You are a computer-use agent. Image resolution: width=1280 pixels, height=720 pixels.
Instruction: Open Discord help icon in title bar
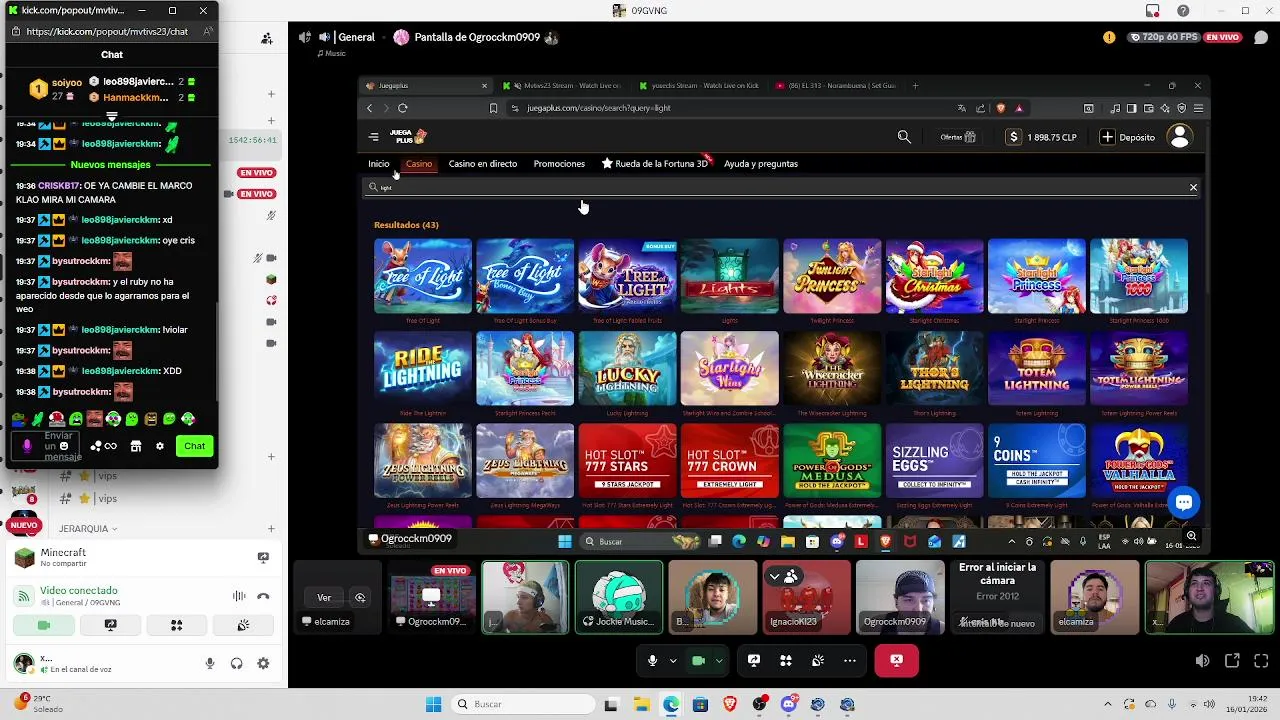pos(1183,11)
